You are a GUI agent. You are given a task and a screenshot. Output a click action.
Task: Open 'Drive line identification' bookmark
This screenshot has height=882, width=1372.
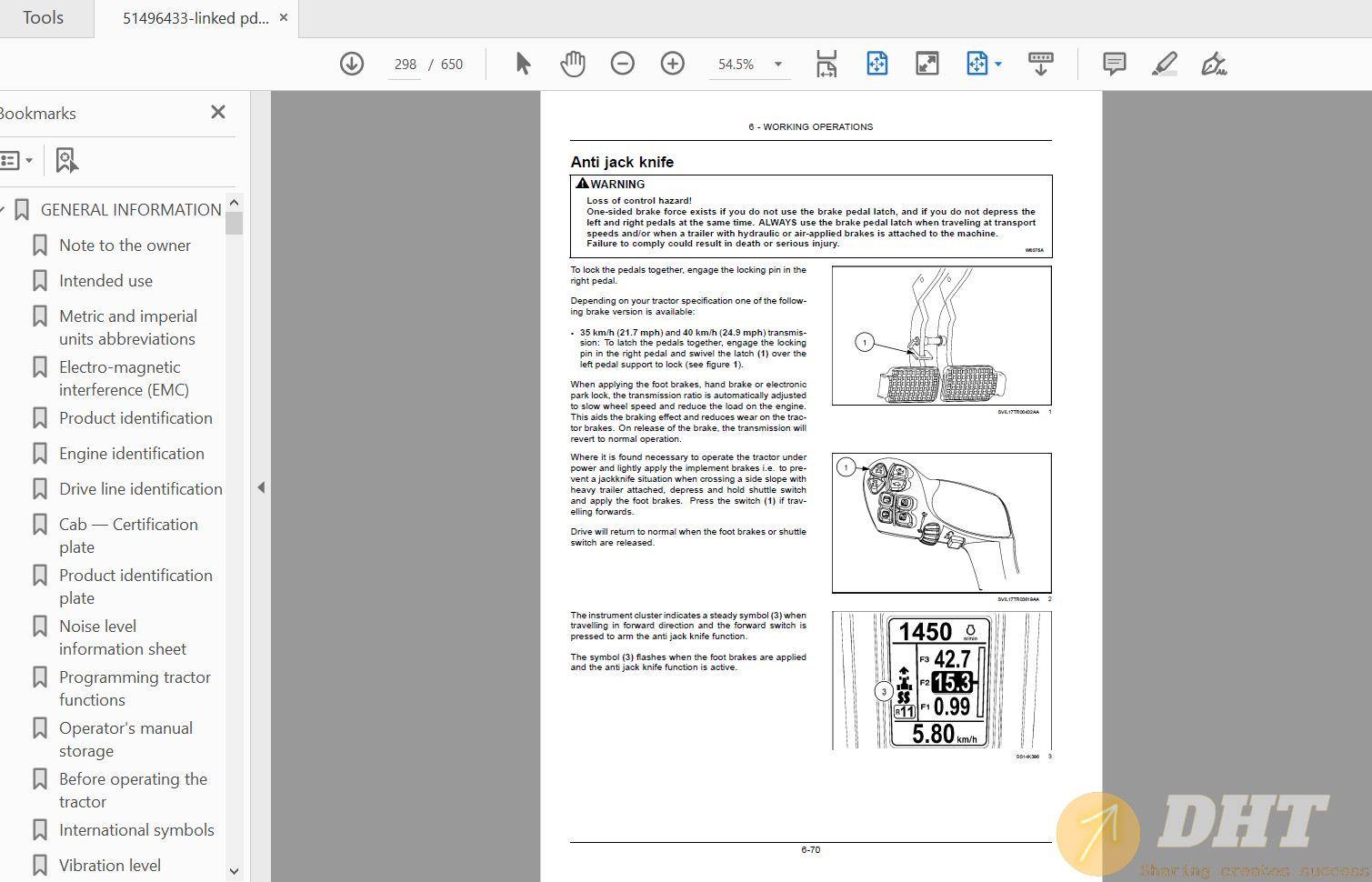(141, 489)
